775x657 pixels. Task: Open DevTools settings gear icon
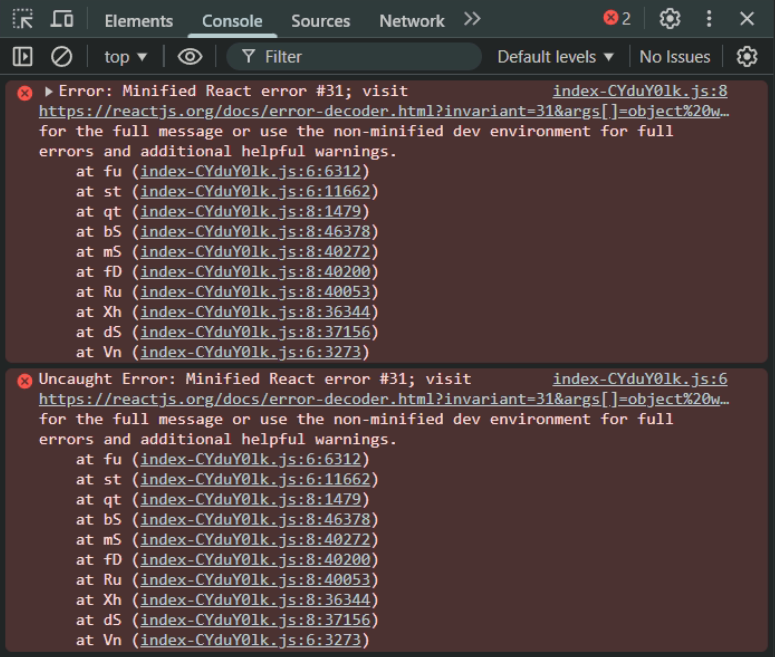click(x=670, y=19)
